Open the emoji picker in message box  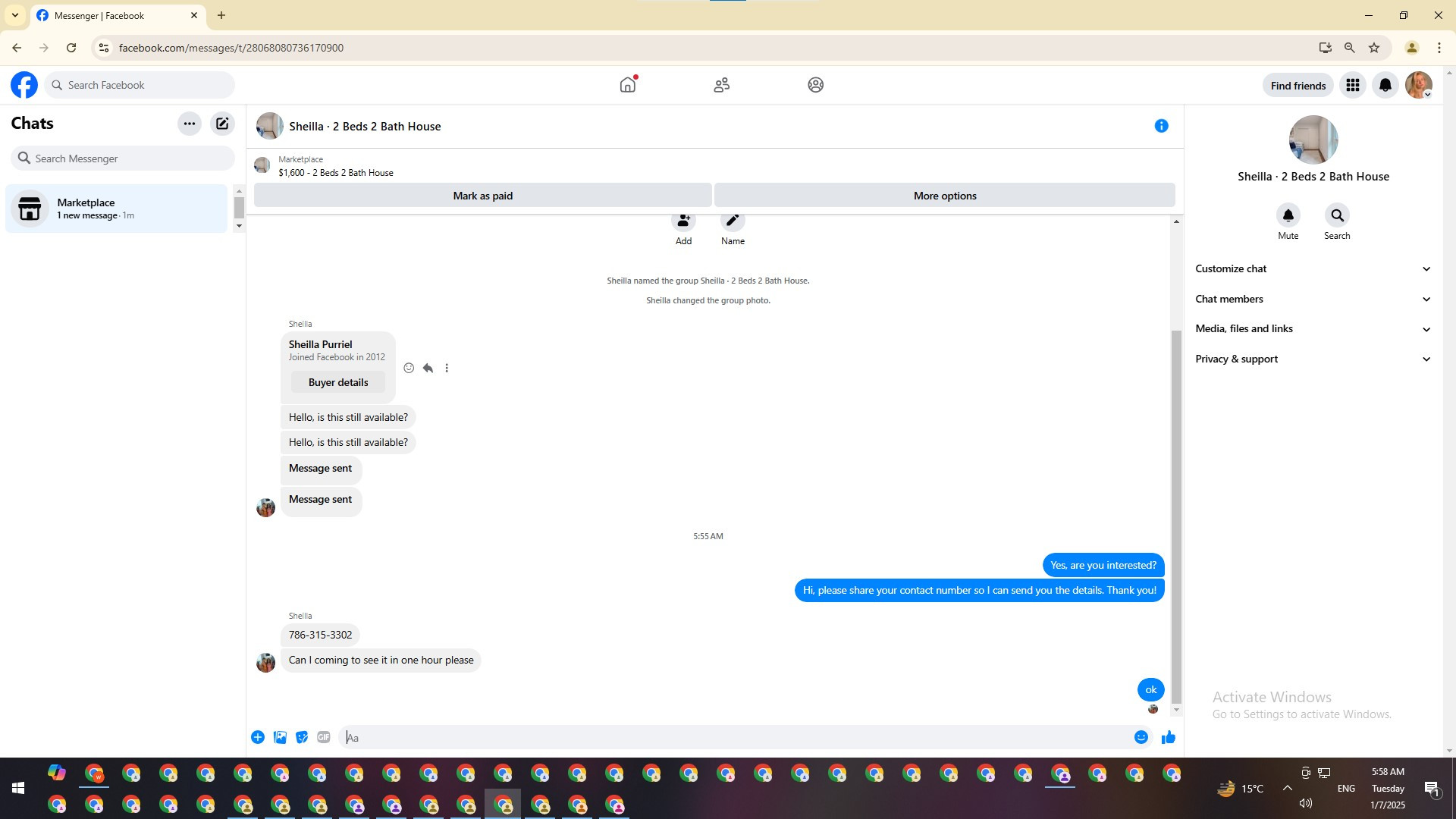click(x=1141, y=737)
